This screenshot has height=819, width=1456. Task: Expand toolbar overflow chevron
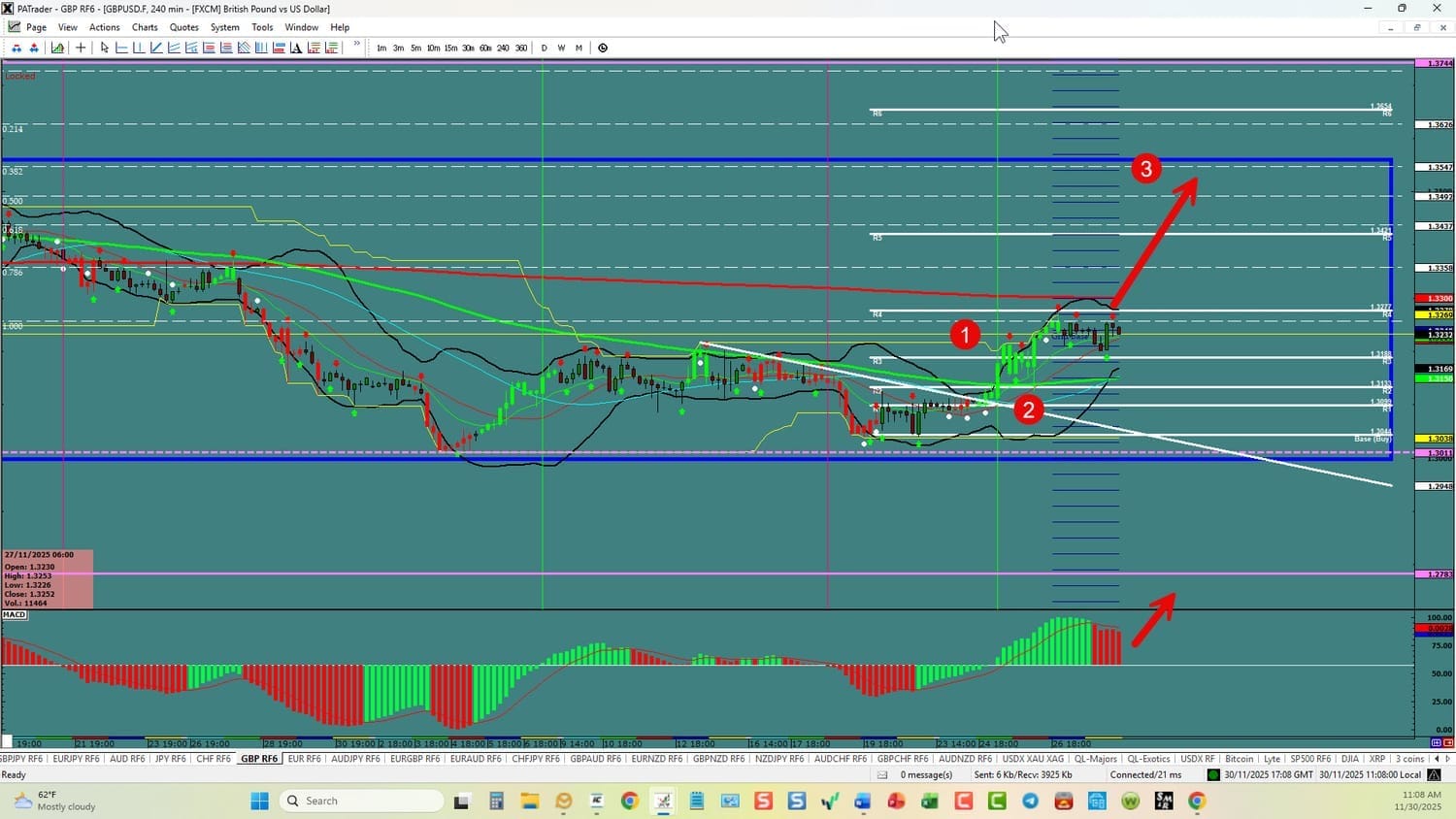click(x=356, y=45)
